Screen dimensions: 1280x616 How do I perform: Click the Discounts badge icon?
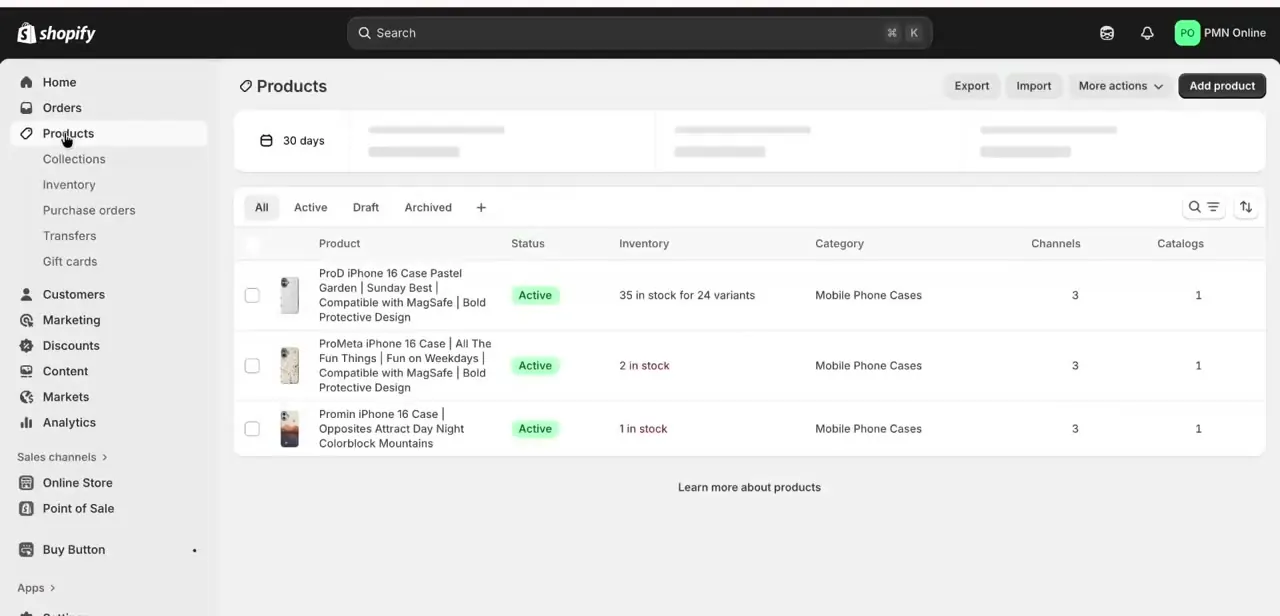click(x=27, y=346)
